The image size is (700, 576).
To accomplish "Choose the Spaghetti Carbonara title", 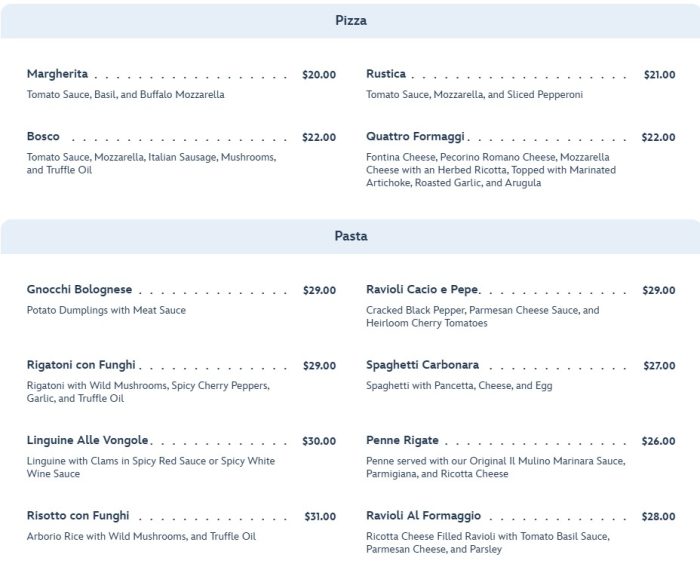I will point(422,365).
